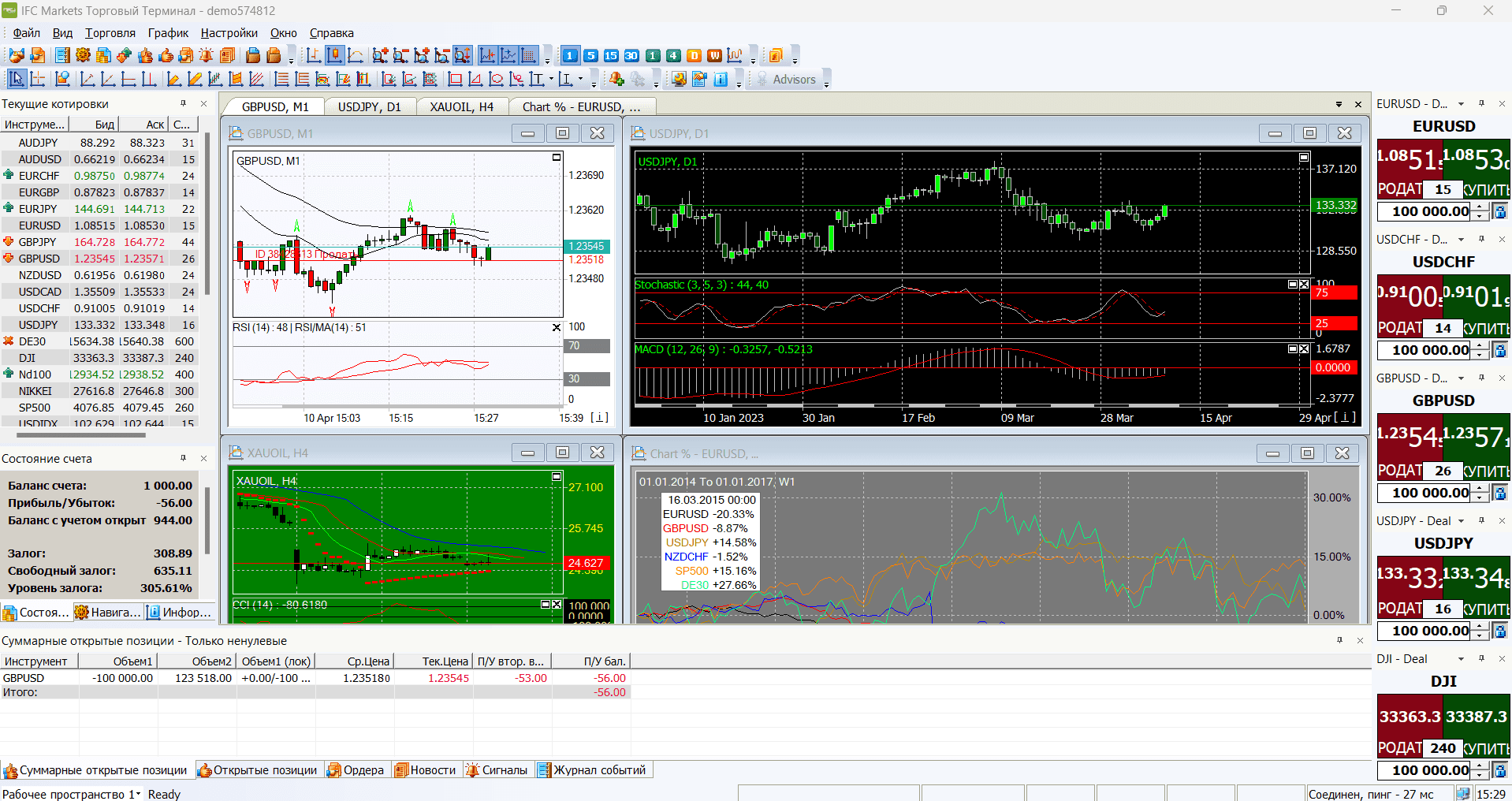Open EURUSD deal panel dropdown arrow

pos(1461,104)
